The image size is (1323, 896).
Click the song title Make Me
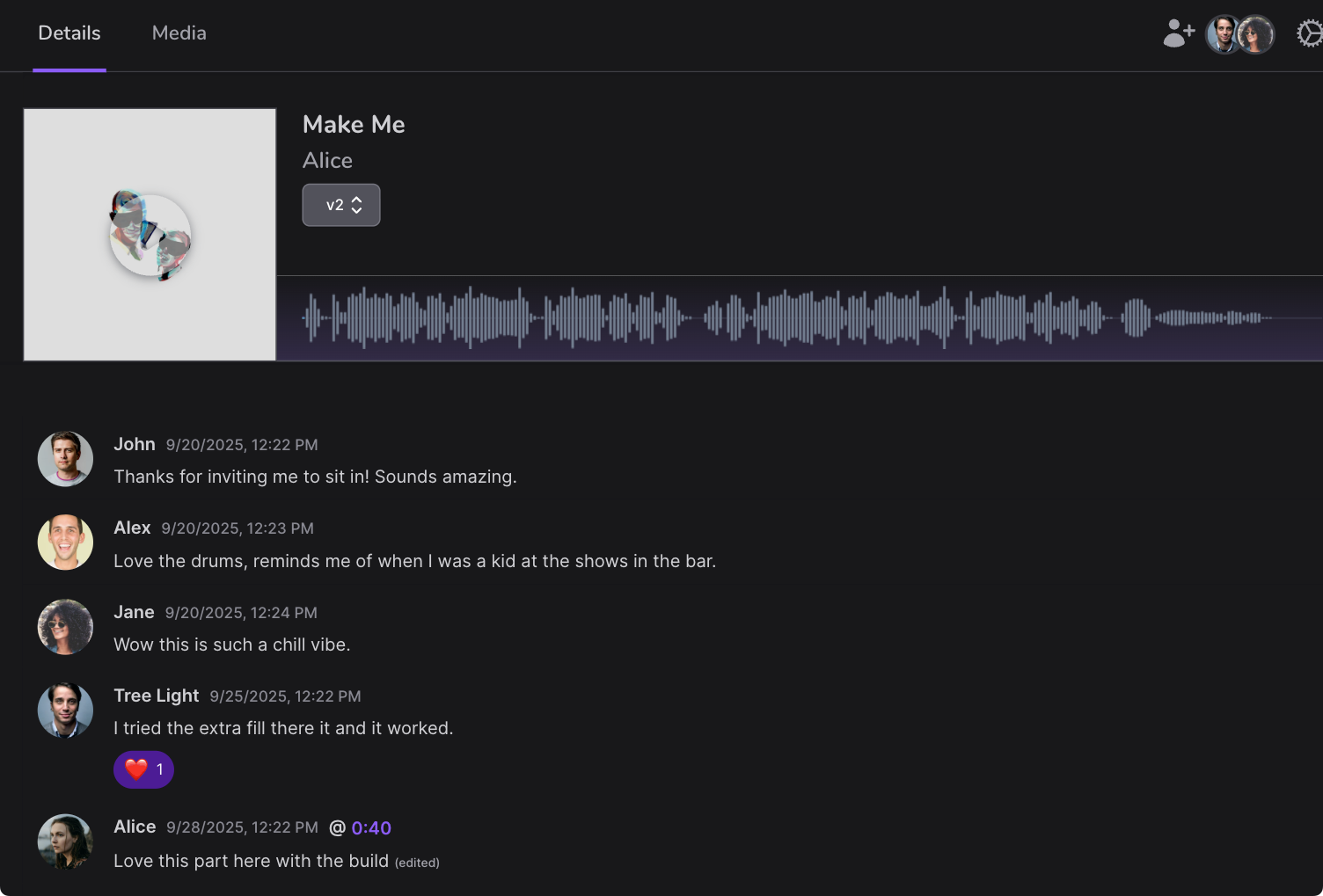pos(354,124)
